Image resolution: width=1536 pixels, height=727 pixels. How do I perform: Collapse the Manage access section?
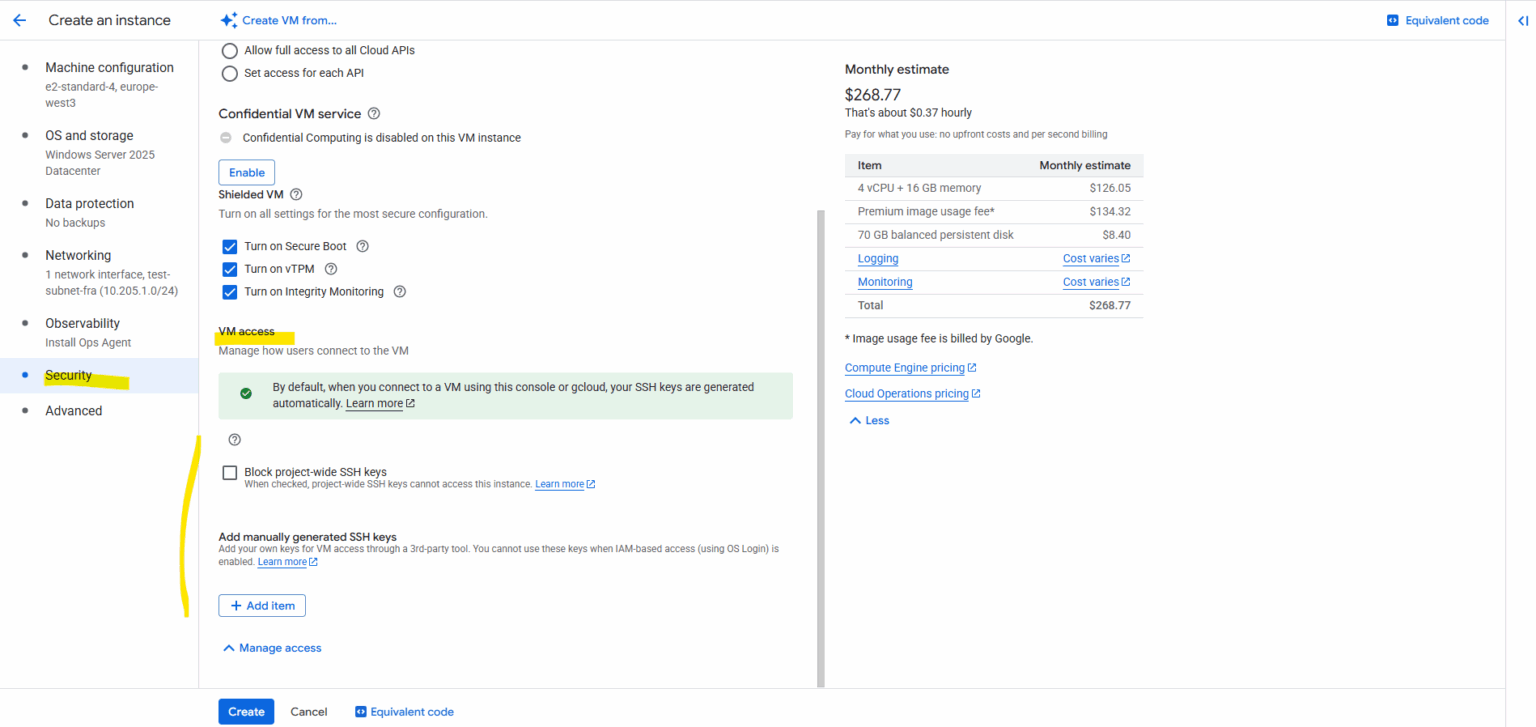coord(271,647)
